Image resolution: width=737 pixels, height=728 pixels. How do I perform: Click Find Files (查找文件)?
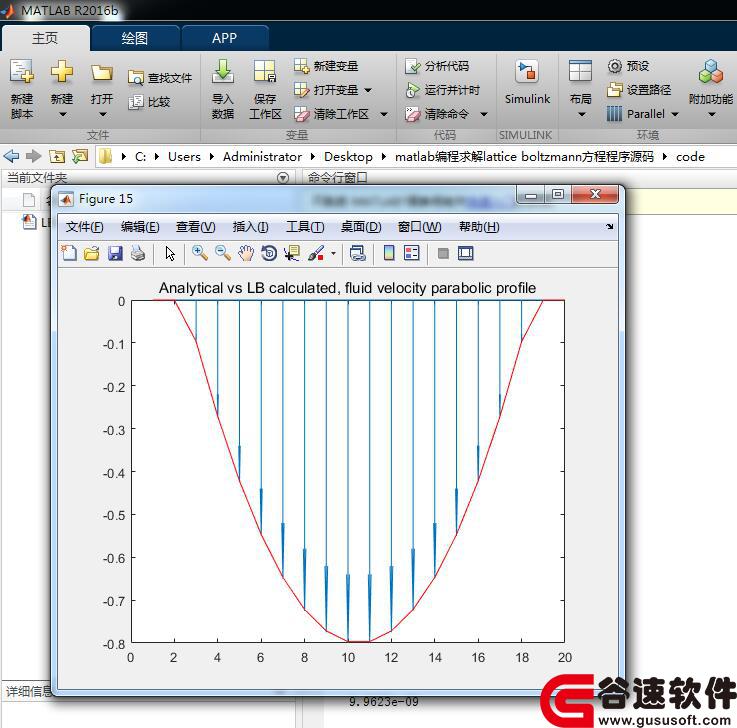pos(160,78)
